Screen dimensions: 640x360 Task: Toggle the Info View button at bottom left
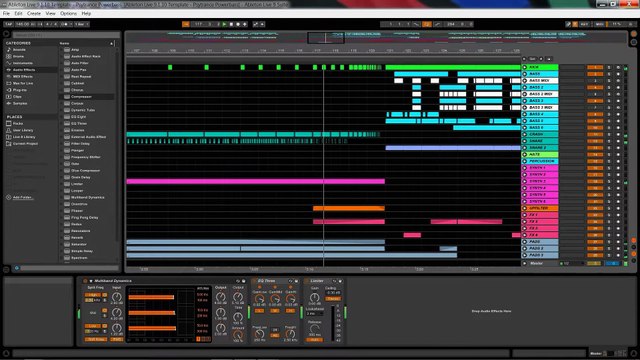pyautogui.click(x=6, y=353)
